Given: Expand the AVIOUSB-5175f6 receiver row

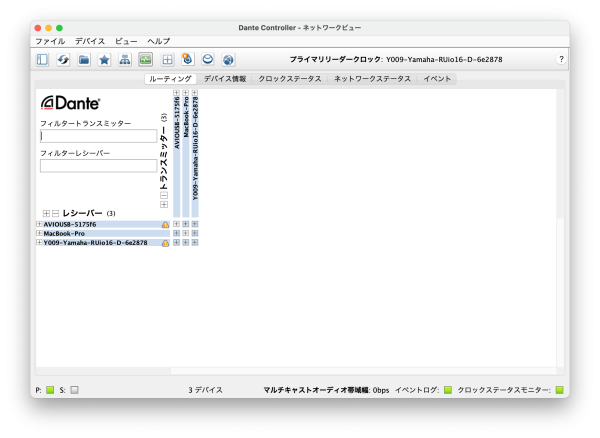Looking at the screenshot, I should (x=39, y=224).
